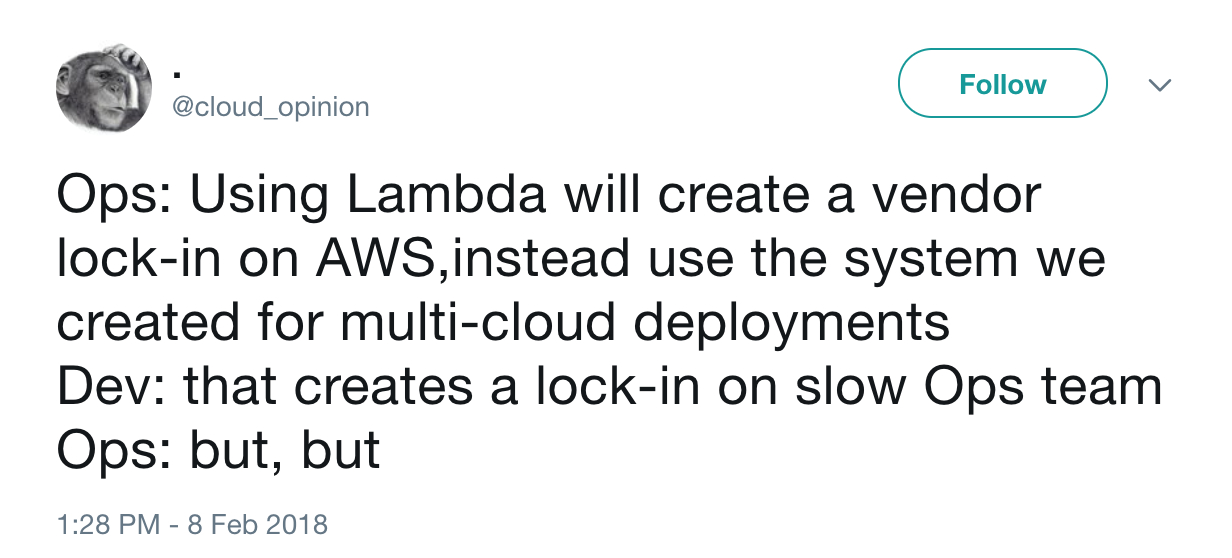This screenshot has height=558, width=1232.
Task: Click the Follow button
Action: point(1002,84)
